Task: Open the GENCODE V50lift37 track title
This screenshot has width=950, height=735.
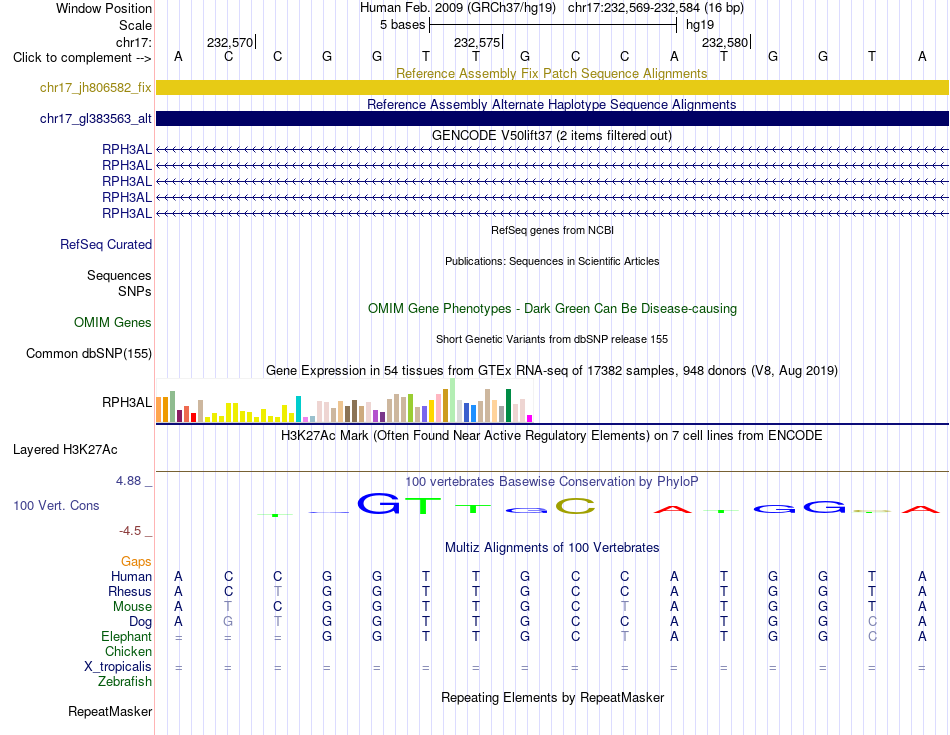Action: 551,135
